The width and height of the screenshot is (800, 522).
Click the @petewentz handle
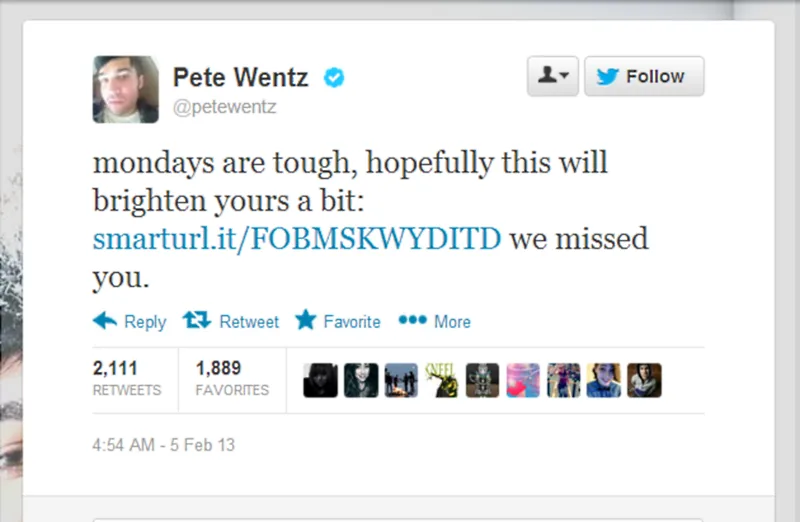click(x=225, y=107)
